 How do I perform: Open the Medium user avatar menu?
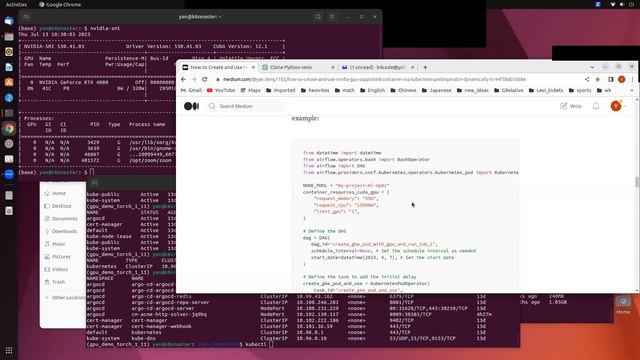coord(616,106)
